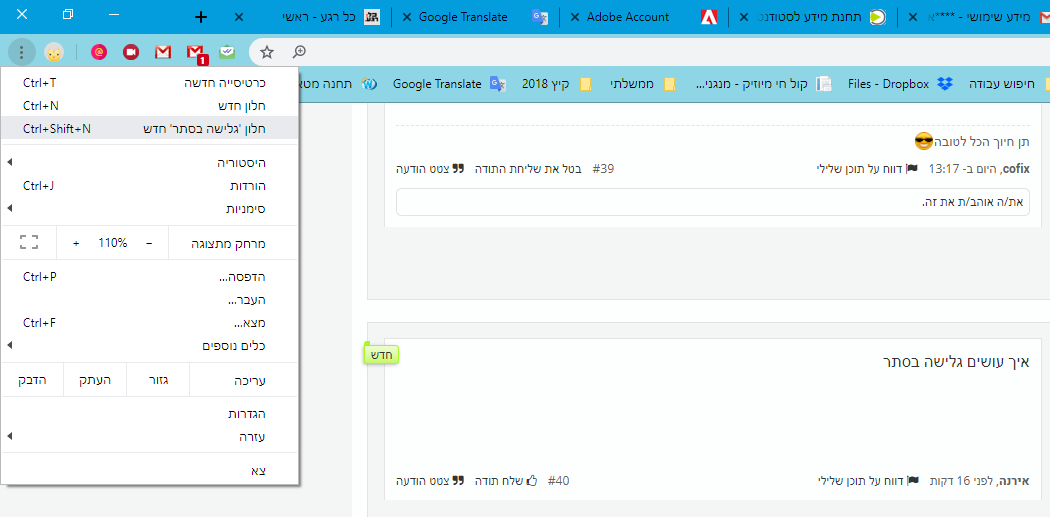Open the קיץ 2018 bookmark folder

pyautogui.click(x=557, y=84)
